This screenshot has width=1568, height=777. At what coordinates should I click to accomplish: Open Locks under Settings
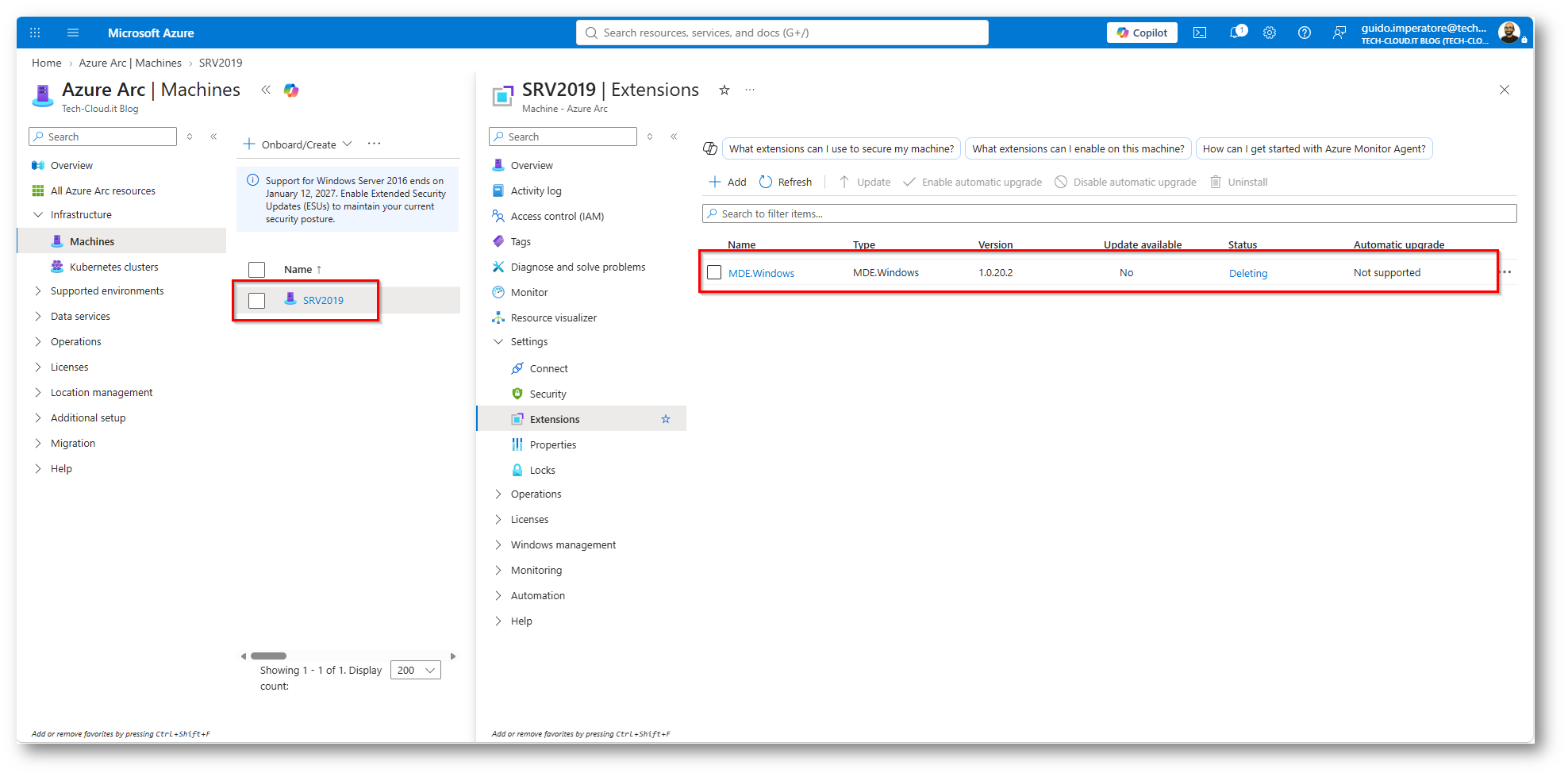pos(542,471)
